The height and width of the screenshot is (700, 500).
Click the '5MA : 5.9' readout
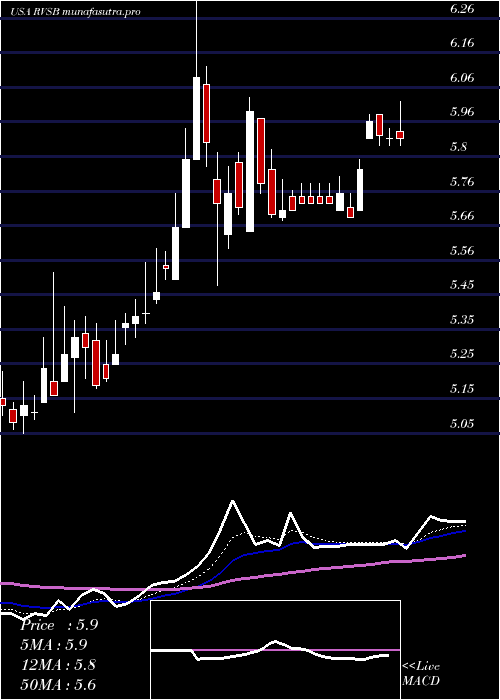(x=54, y=645)
